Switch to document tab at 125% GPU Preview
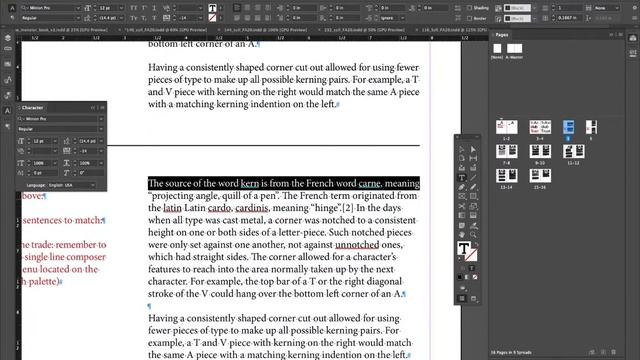 tap(454, 30)
